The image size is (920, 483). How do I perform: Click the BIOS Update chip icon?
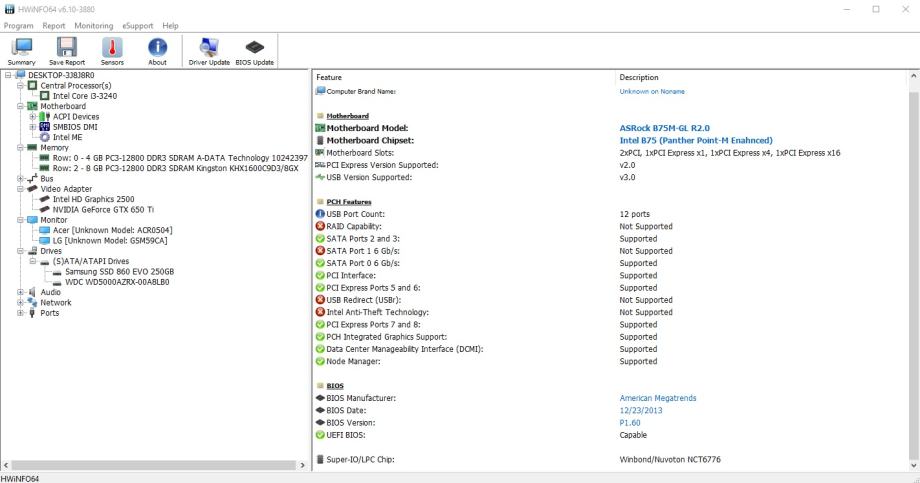[254, 49]
